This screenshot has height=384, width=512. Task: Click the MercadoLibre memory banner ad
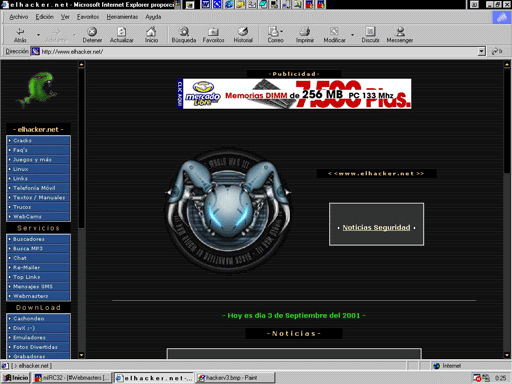point(294,94)
